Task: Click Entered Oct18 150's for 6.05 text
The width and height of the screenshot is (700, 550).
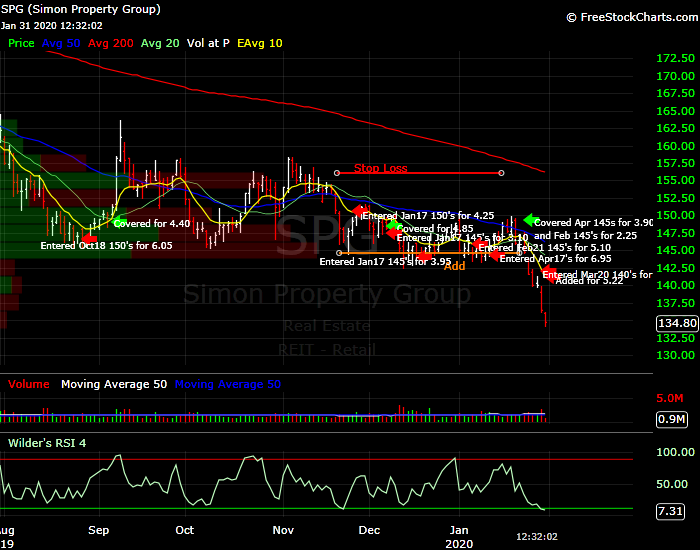Action: (106, 246)
